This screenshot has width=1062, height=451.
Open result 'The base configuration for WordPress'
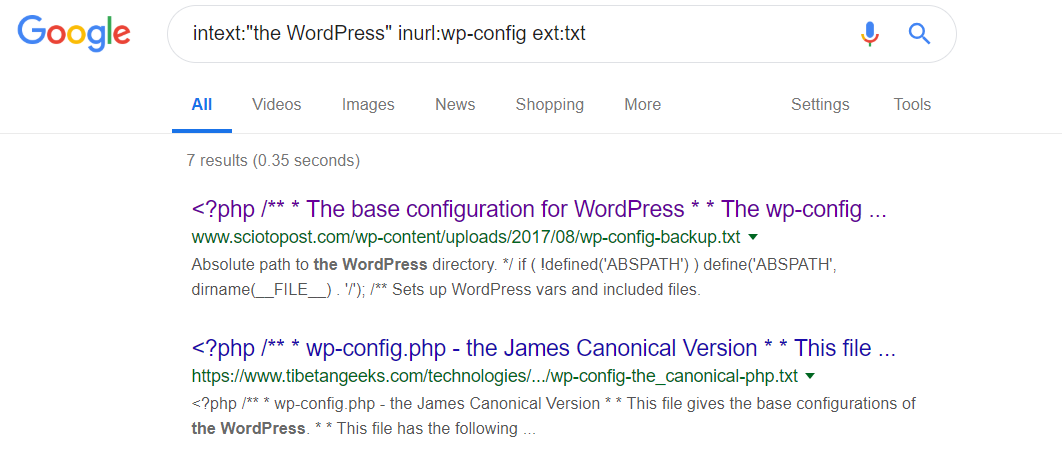[x=539, y=210]
